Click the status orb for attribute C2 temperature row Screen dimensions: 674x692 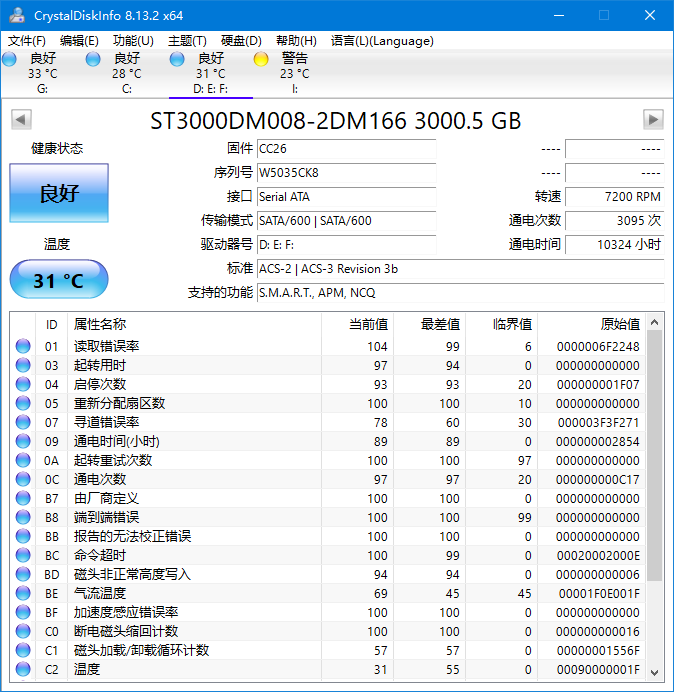click(x=23, y=669)
